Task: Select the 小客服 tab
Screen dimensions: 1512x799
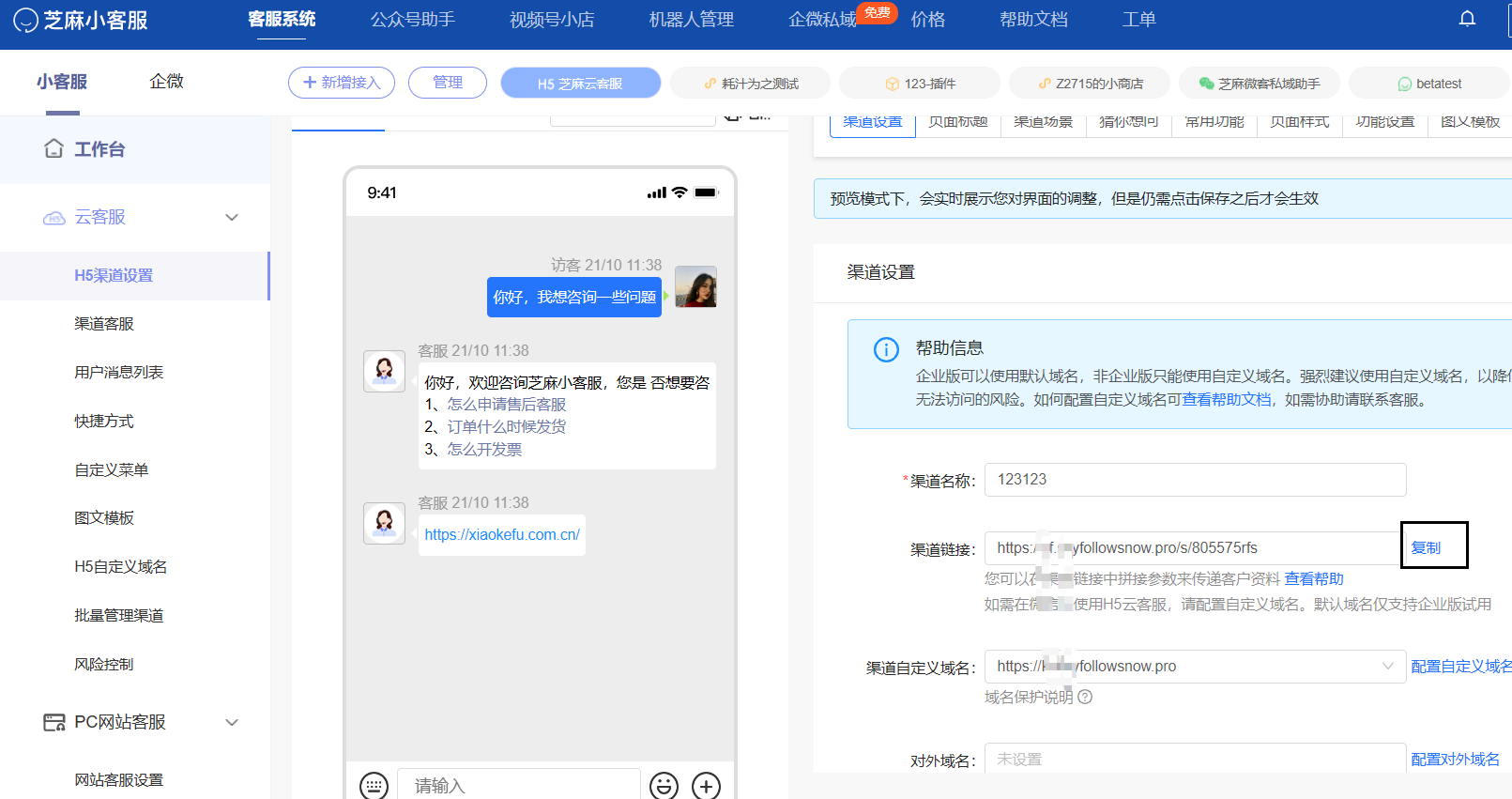Action: (62, 82)
